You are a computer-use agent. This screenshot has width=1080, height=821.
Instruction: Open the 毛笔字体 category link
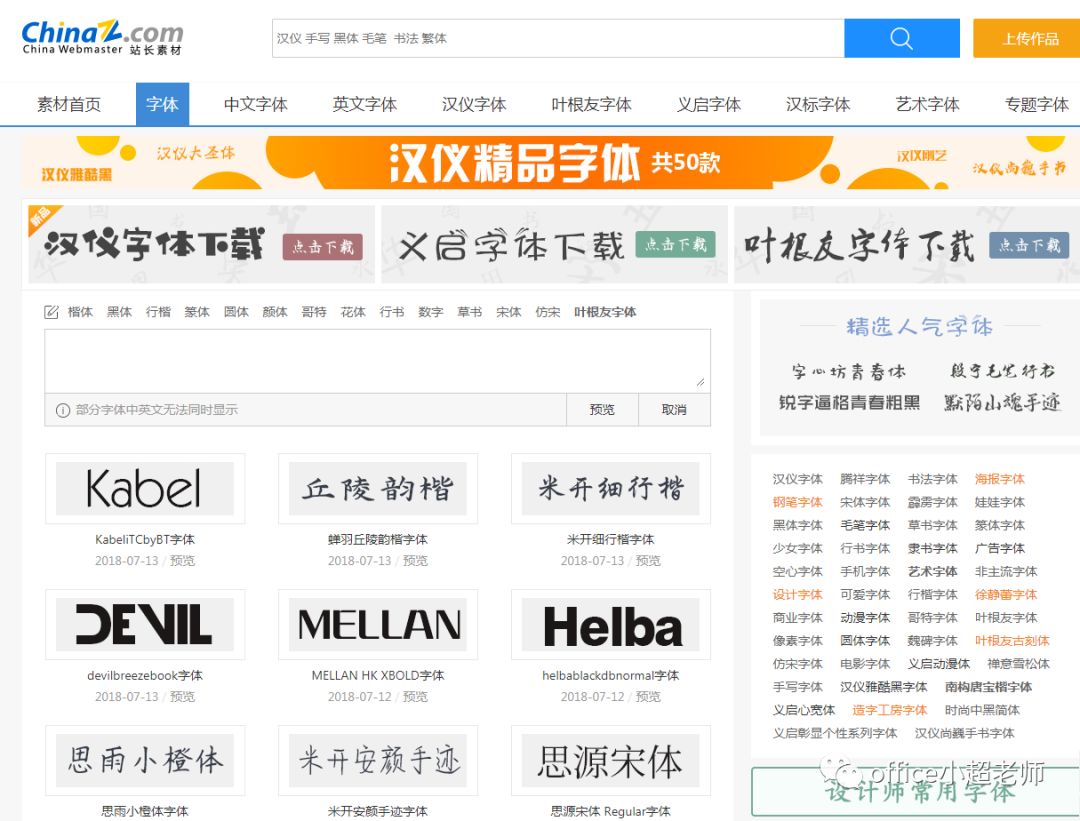click(x=865, y=525)
